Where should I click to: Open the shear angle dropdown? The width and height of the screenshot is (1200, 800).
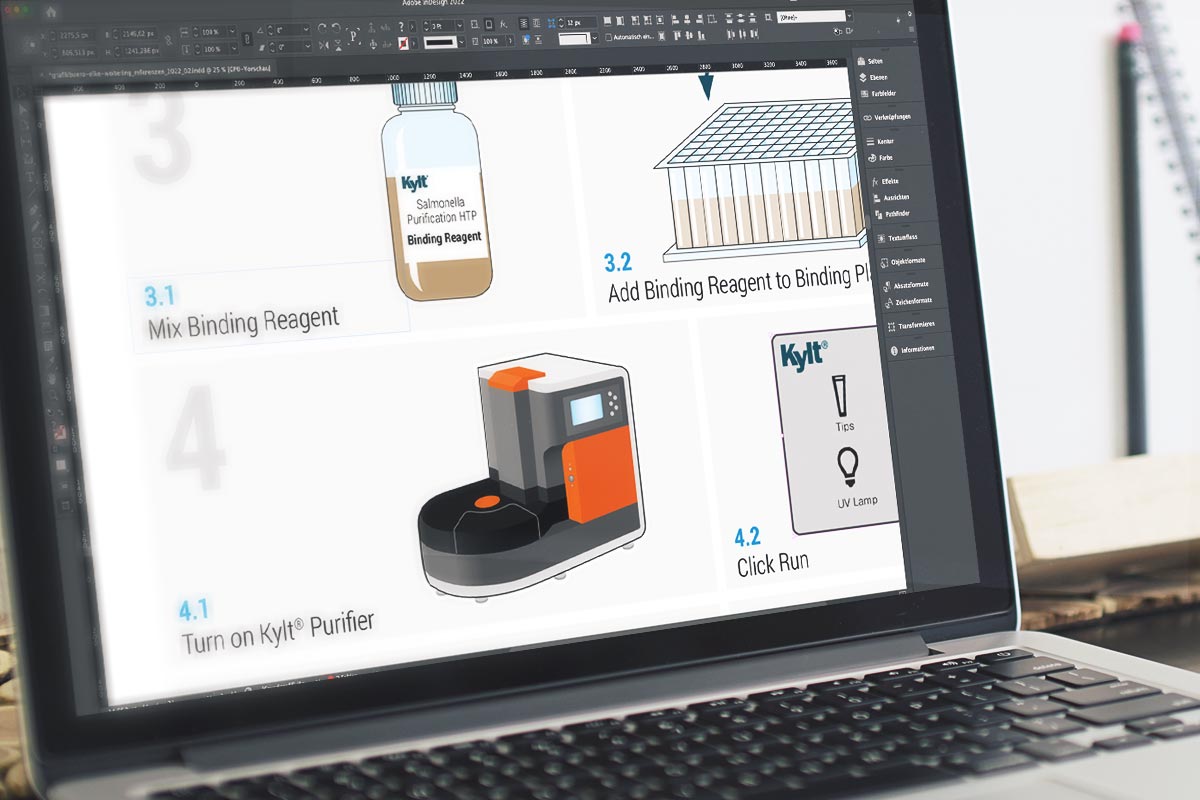tap(306, 47)
